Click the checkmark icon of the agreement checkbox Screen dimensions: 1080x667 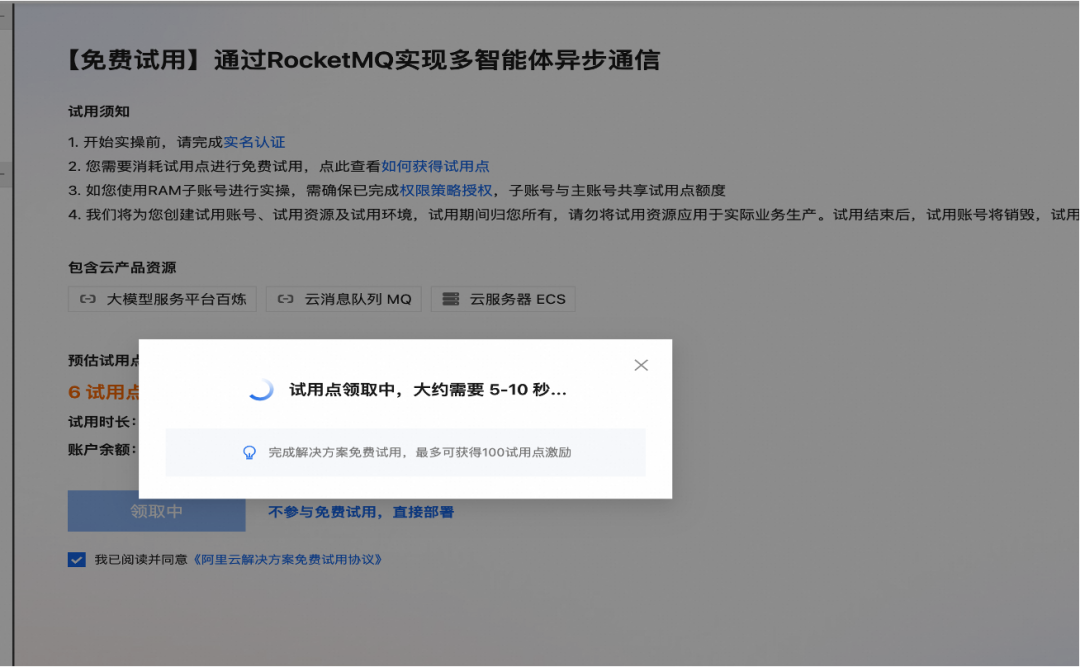tap(77, 559)
